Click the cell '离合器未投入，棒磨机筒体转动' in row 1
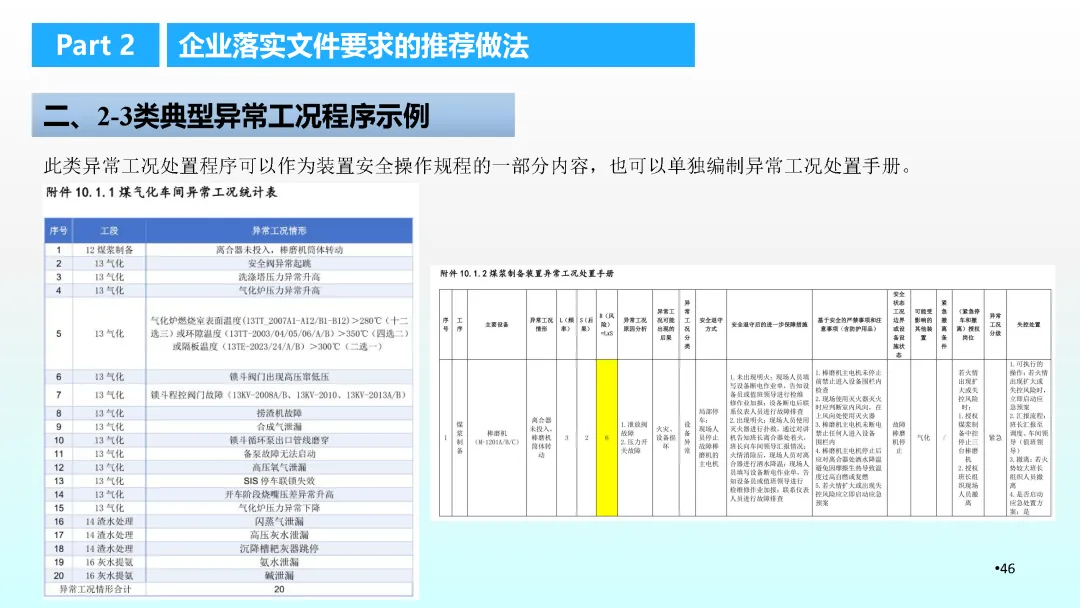 point(279,250)
